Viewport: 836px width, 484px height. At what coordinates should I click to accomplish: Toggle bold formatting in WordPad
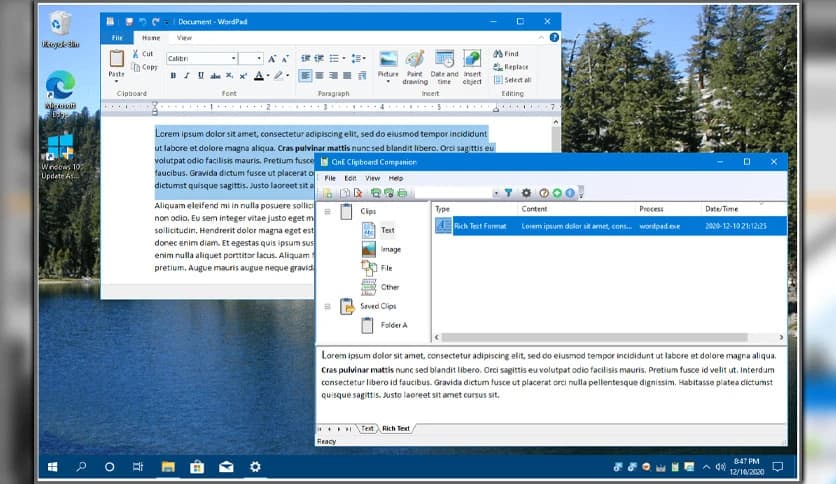click(x=173, y=75)
